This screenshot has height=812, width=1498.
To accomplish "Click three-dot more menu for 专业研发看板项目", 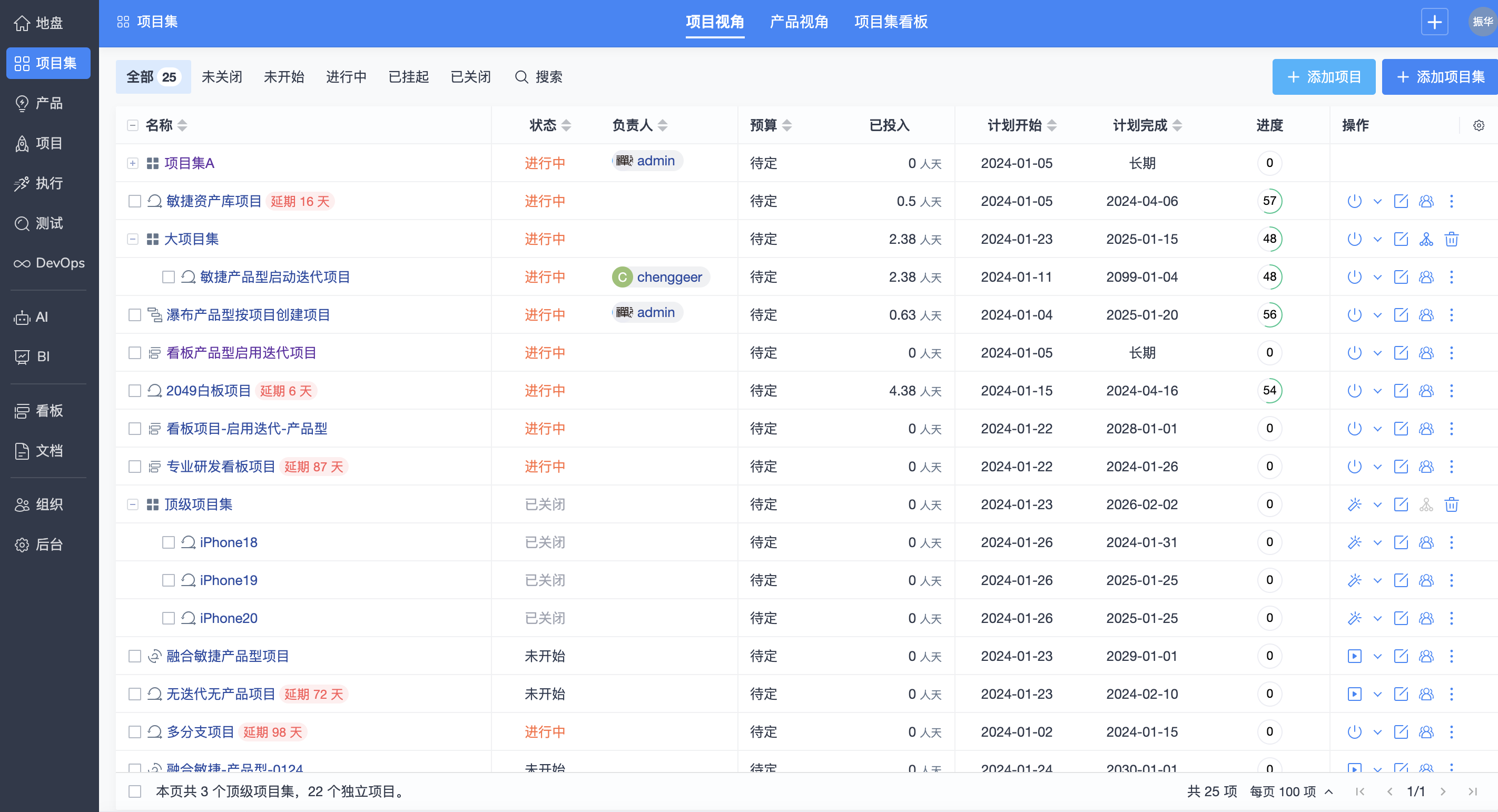I will [1451, 467].
